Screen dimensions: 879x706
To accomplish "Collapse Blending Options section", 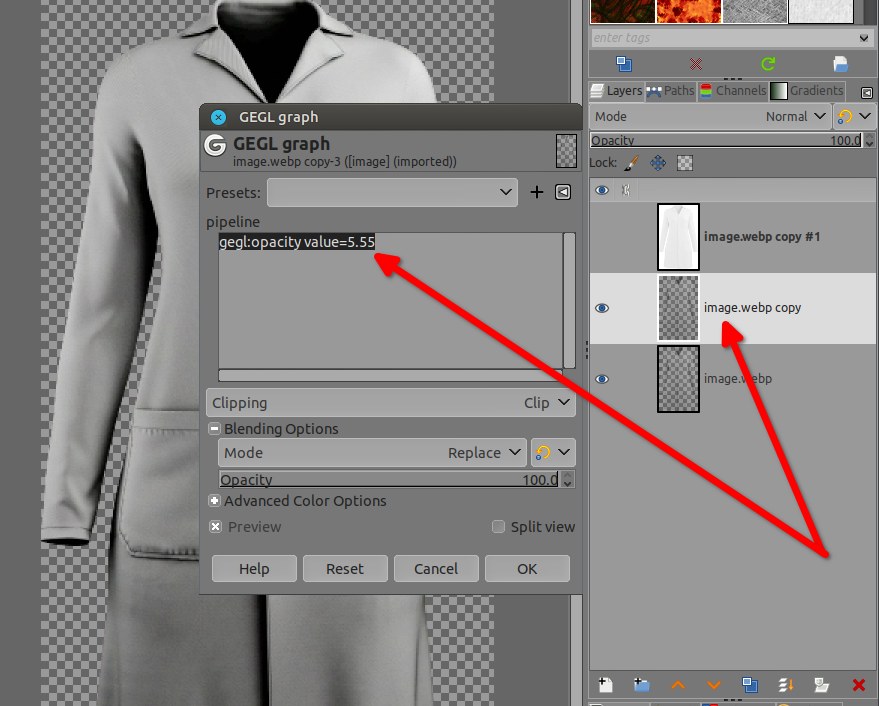I will (214, 428).
